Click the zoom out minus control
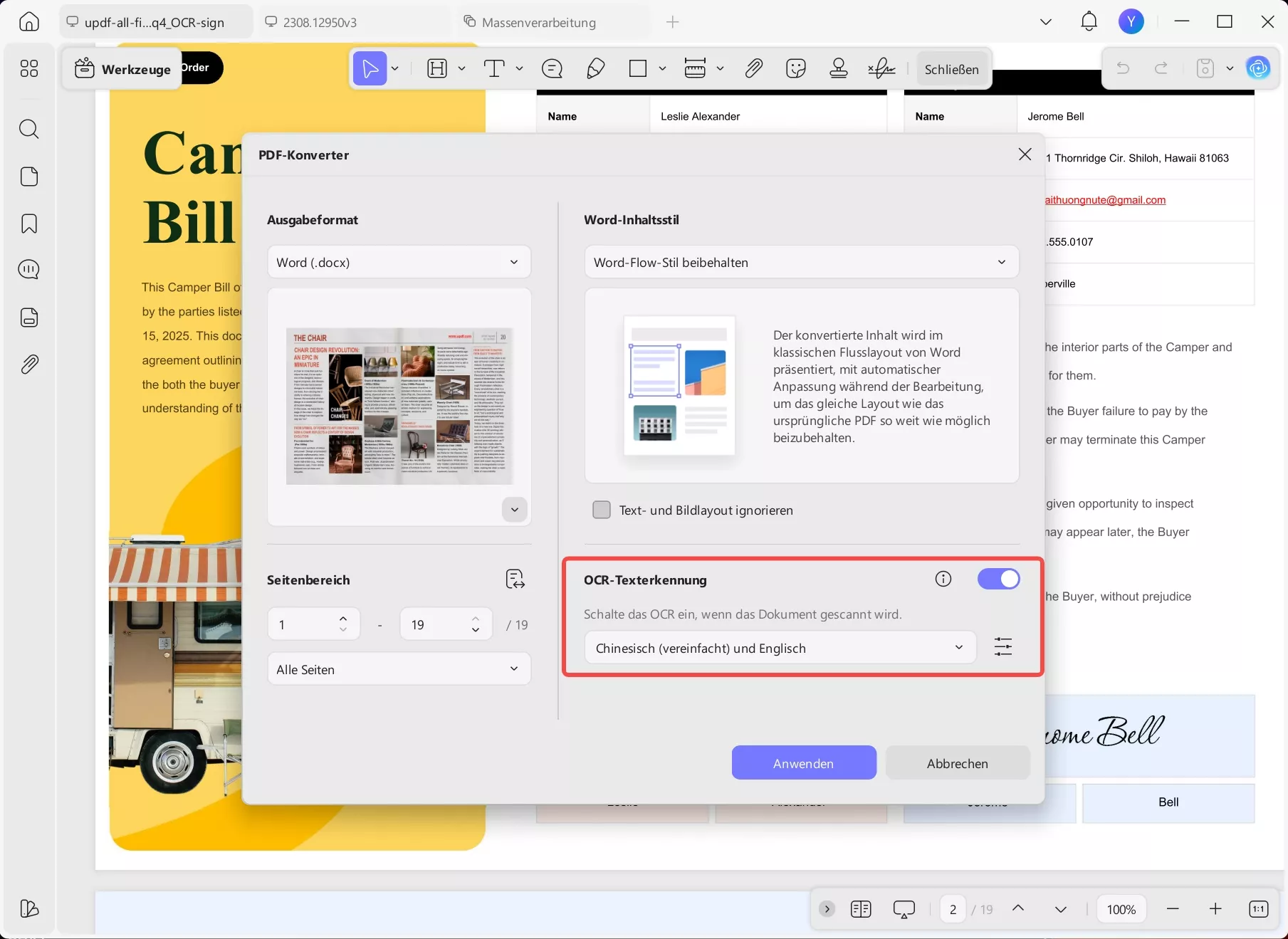Screen dimensions: 1288x939 pyautogui.click(x=1171, y=908)
